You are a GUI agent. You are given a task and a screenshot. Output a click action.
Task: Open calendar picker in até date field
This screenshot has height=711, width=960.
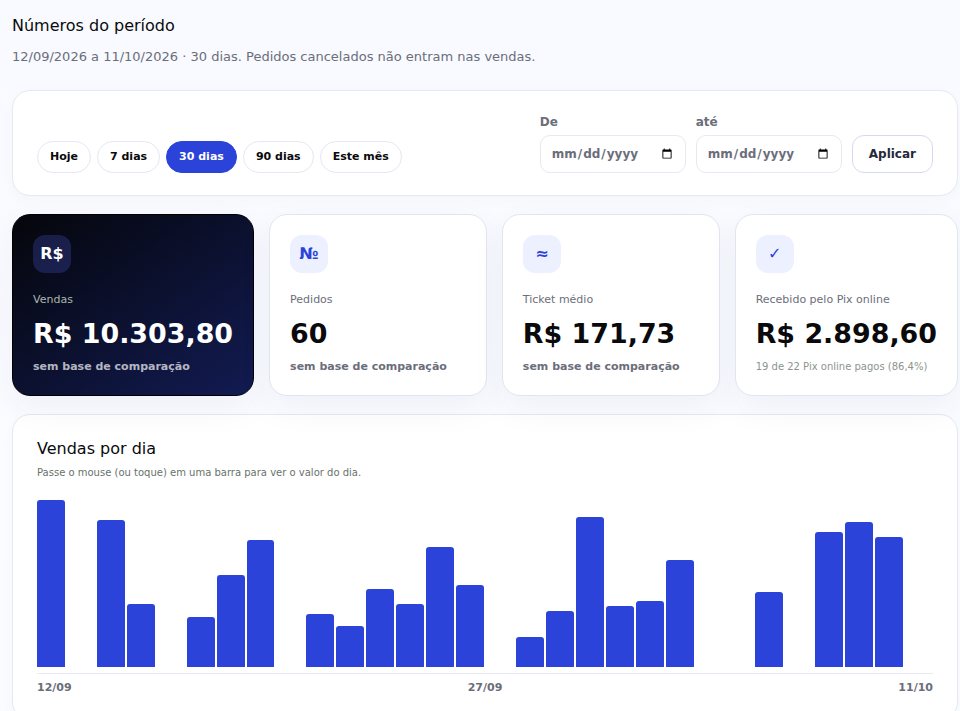click(x=823, y=154)
